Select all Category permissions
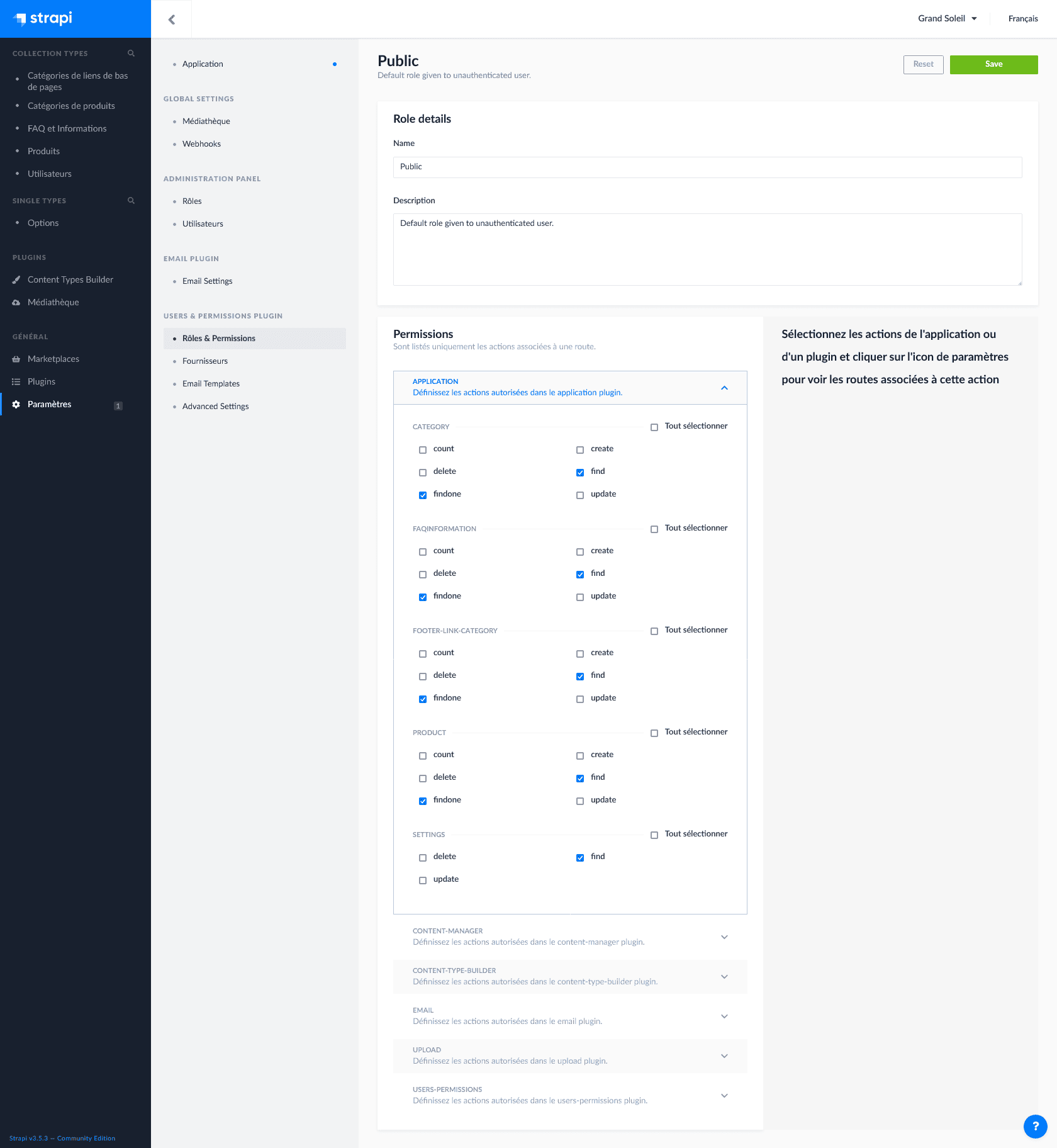 654,427
